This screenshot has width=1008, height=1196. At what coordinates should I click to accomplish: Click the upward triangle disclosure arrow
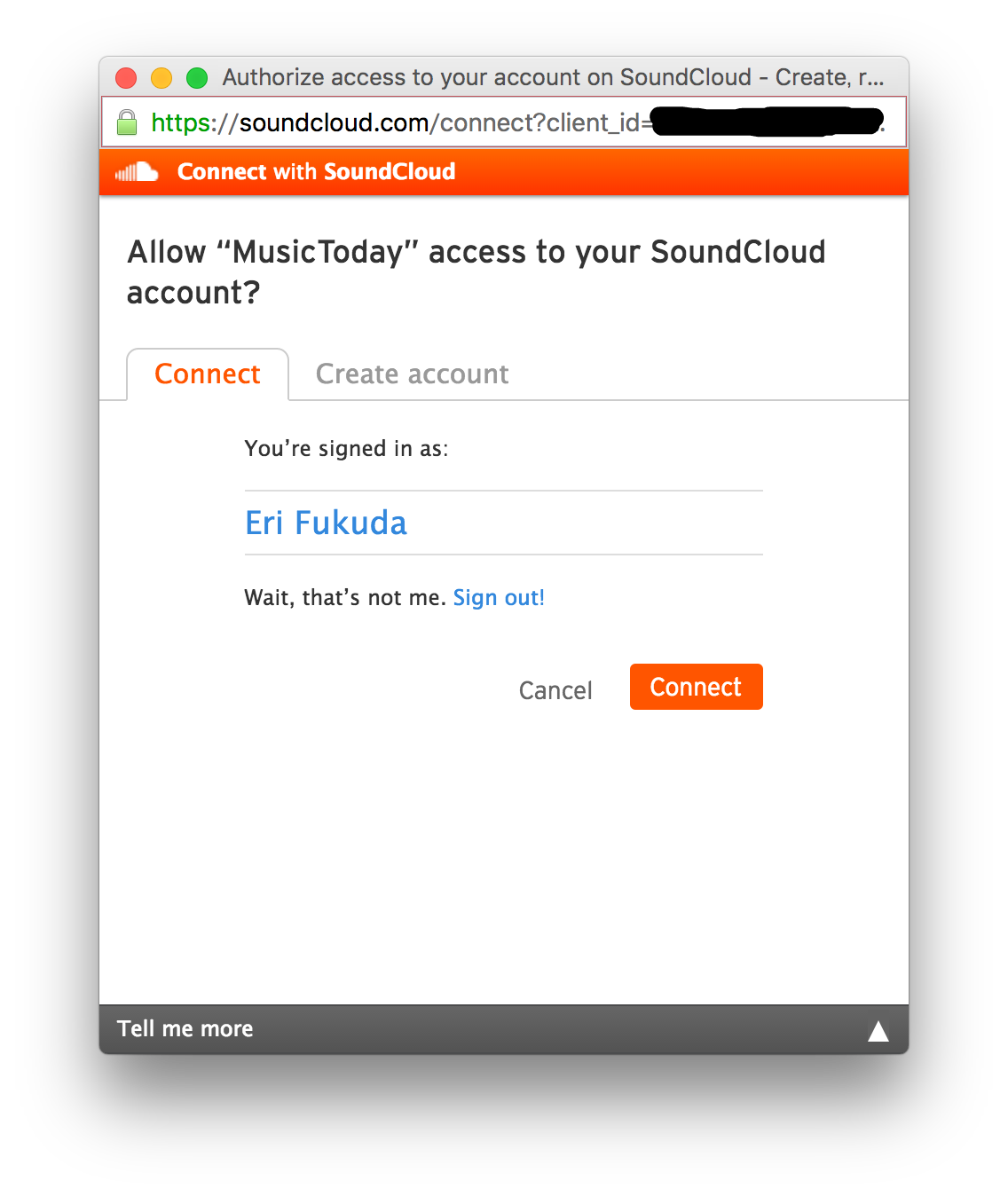point(879,1029)
